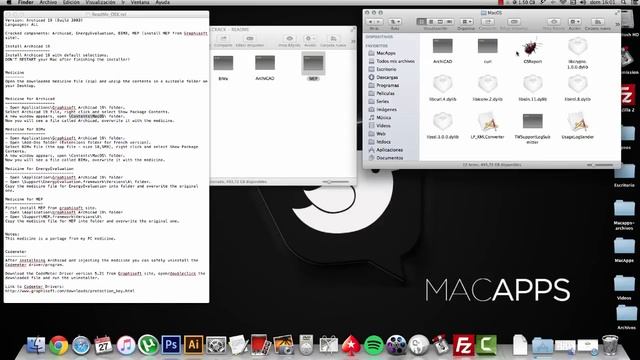Click the protection_key.html link in ReadMe

[x=70, y=291]
